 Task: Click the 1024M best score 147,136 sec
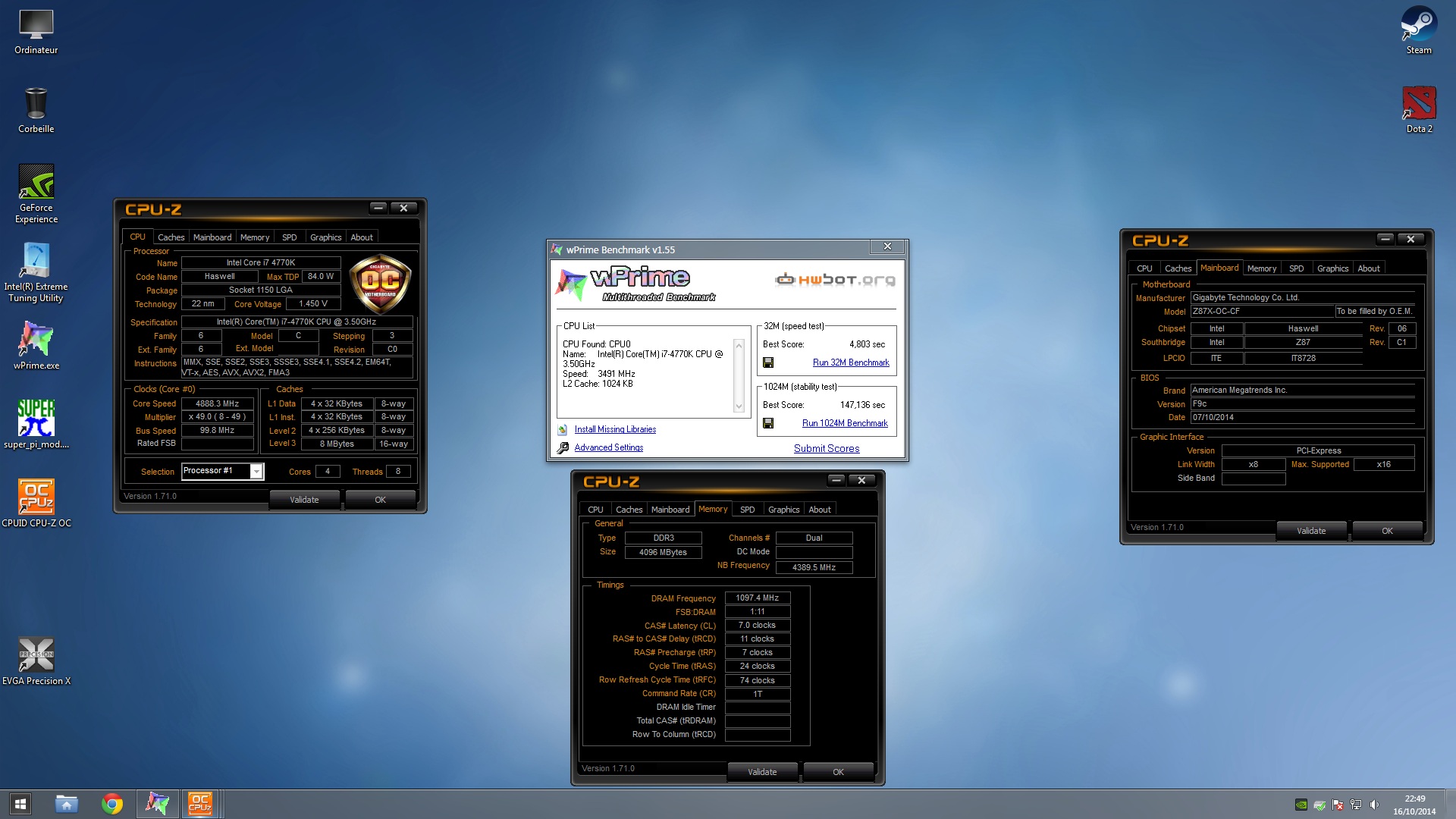click(862, 405)
